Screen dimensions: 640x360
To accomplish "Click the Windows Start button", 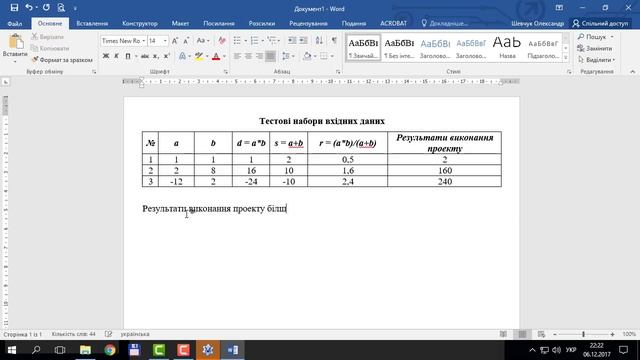I will tap(12, 350).
